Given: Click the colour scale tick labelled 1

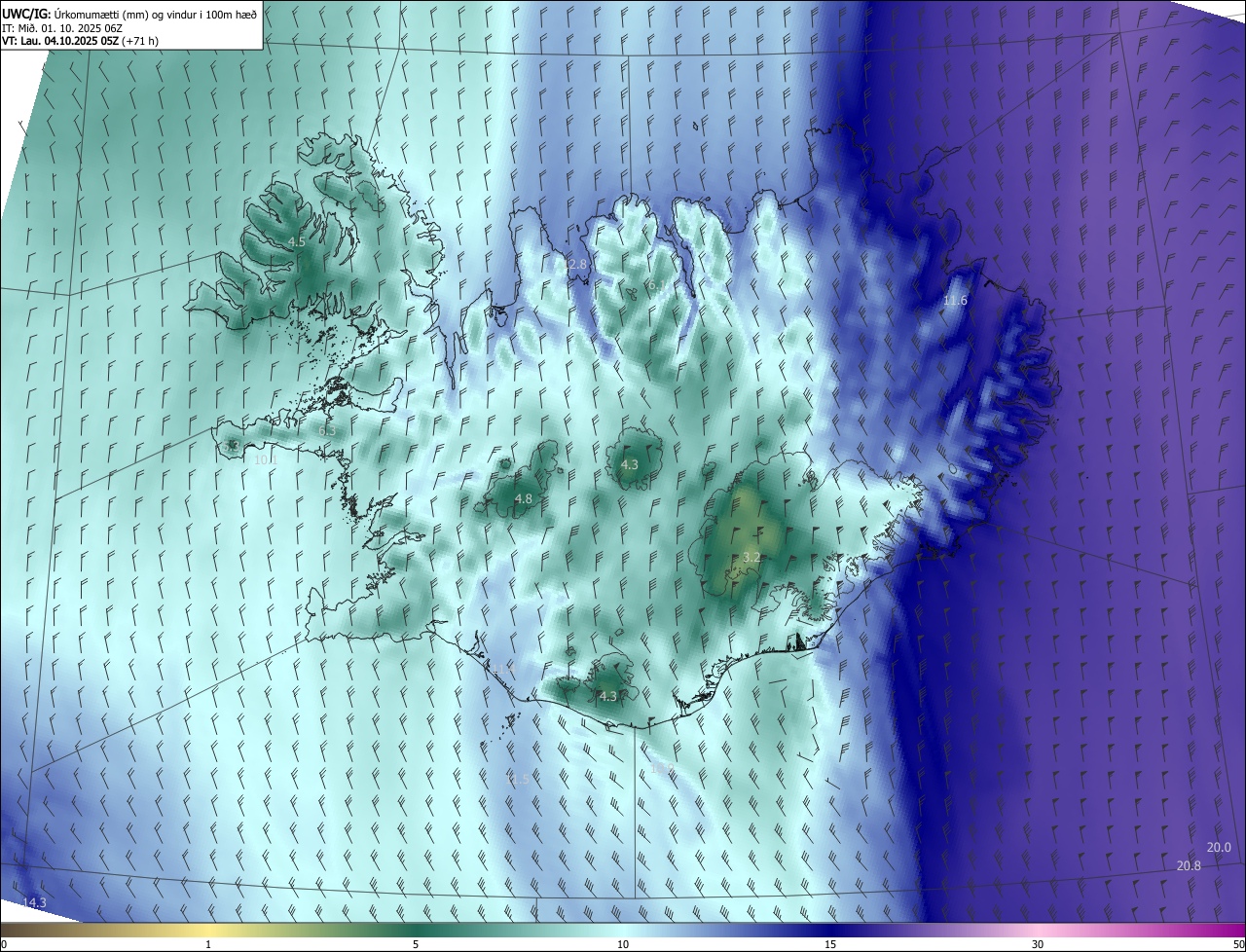Looking at the screenshot, I should 208,945.
